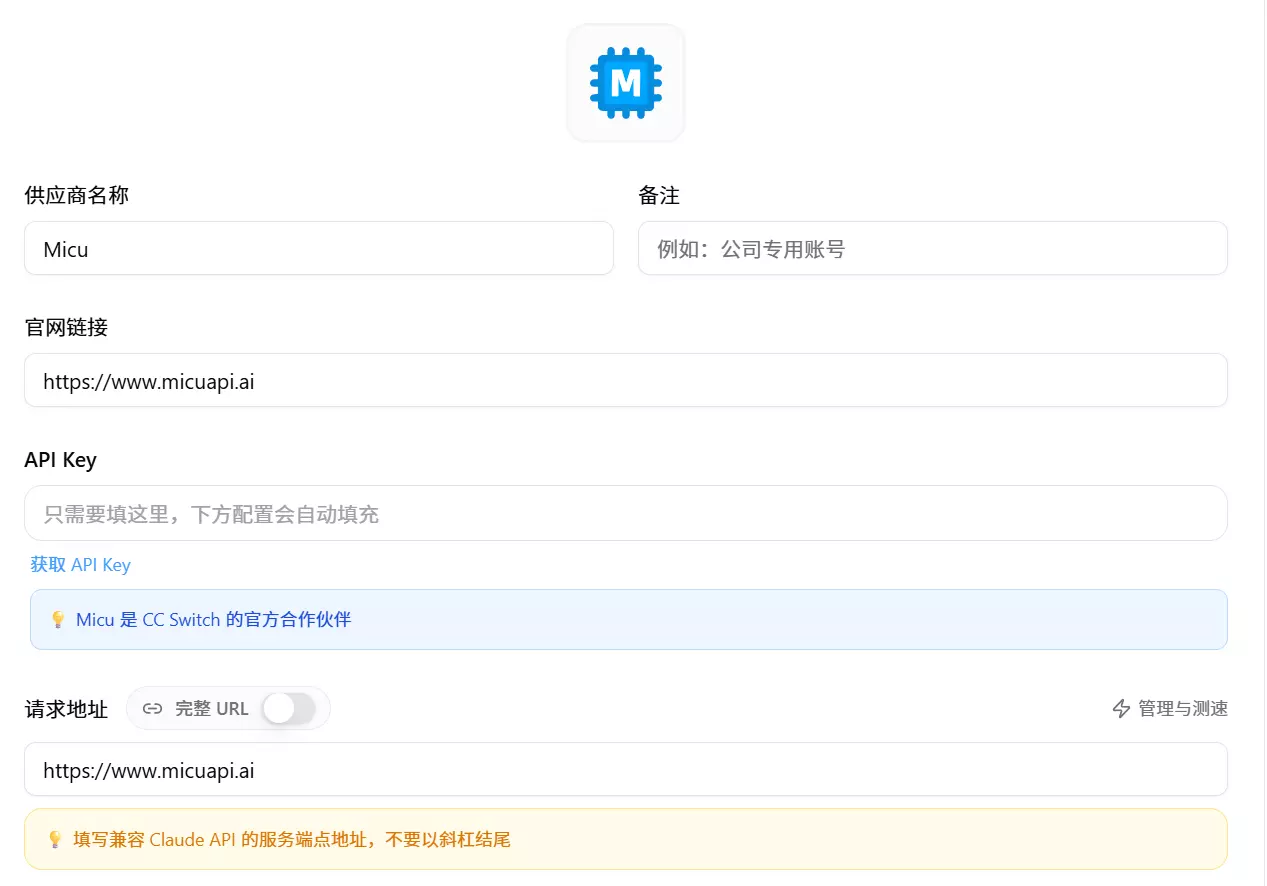Open 管理与测速 button
This screenshot has width=1267, height=886.
click(x=1170, y=709)
